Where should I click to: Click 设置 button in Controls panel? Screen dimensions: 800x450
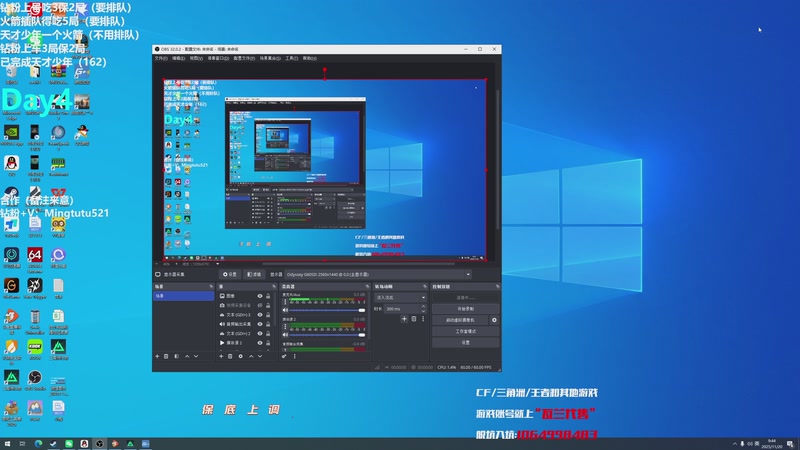point(465,342)
